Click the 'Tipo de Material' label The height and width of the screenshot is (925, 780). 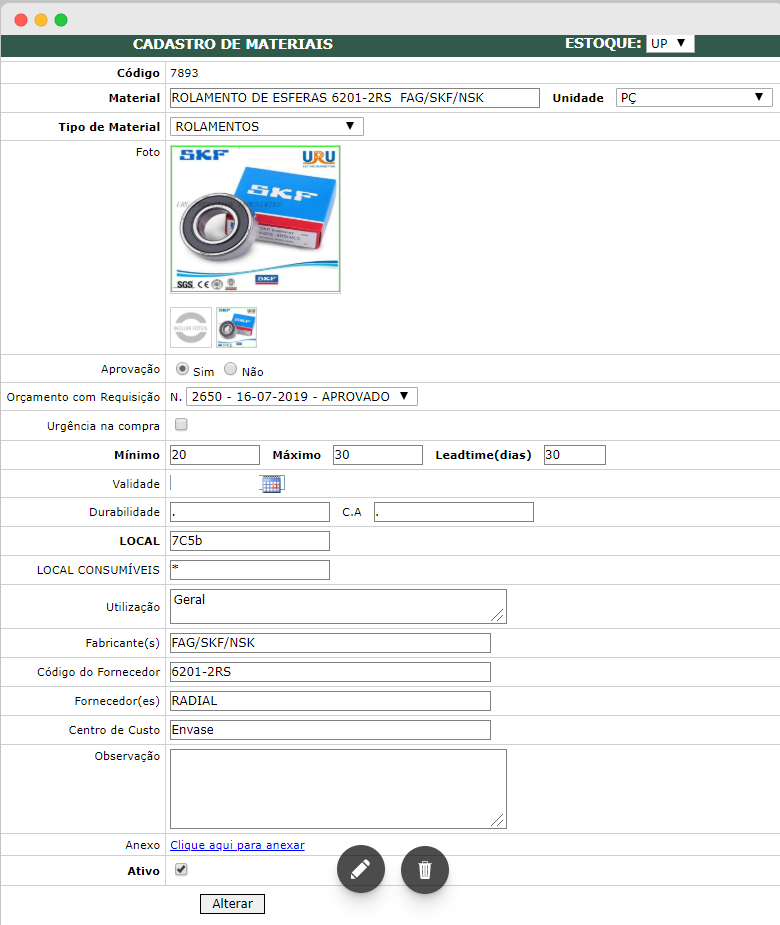(x=109, y=127)
